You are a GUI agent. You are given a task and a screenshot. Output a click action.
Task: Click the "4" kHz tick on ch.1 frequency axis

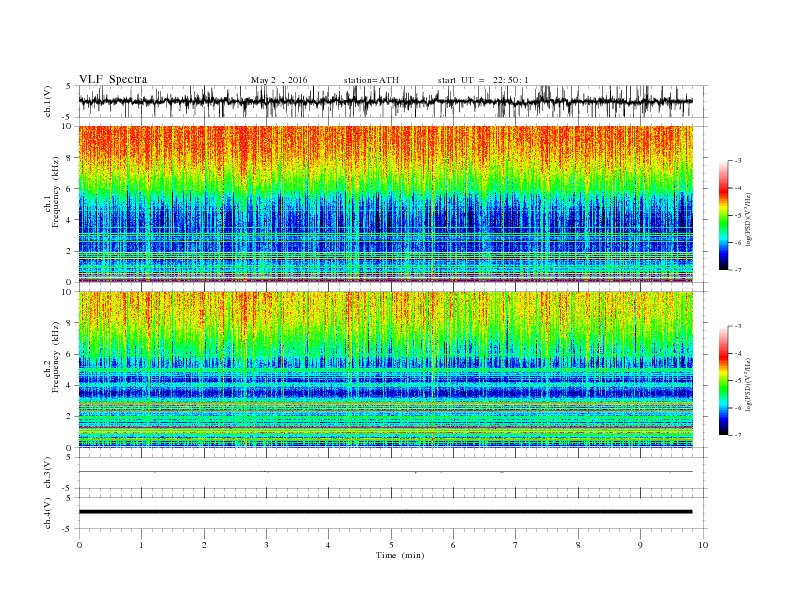click(70, 220)
